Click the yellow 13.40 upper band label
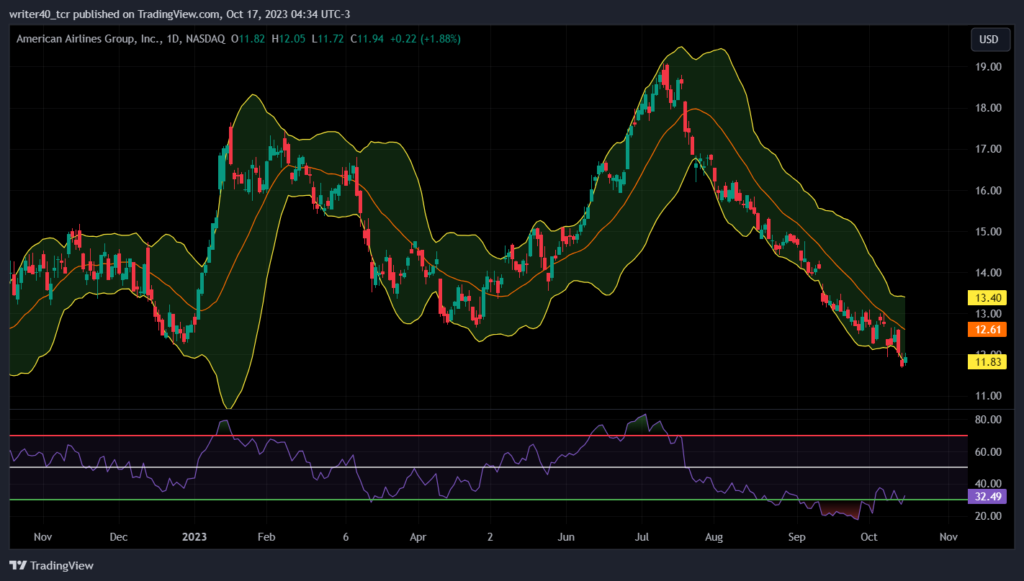The image size is (1024, 581). tap(987, 298)
